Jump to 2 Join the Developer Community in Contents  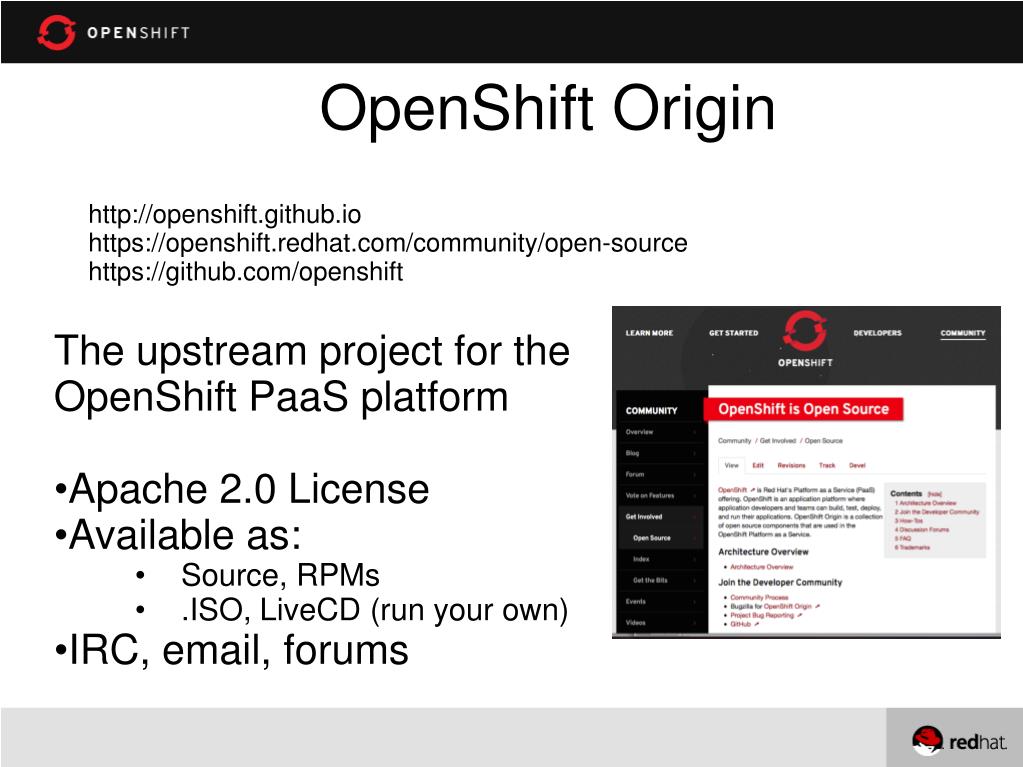(x=937, y=512)
